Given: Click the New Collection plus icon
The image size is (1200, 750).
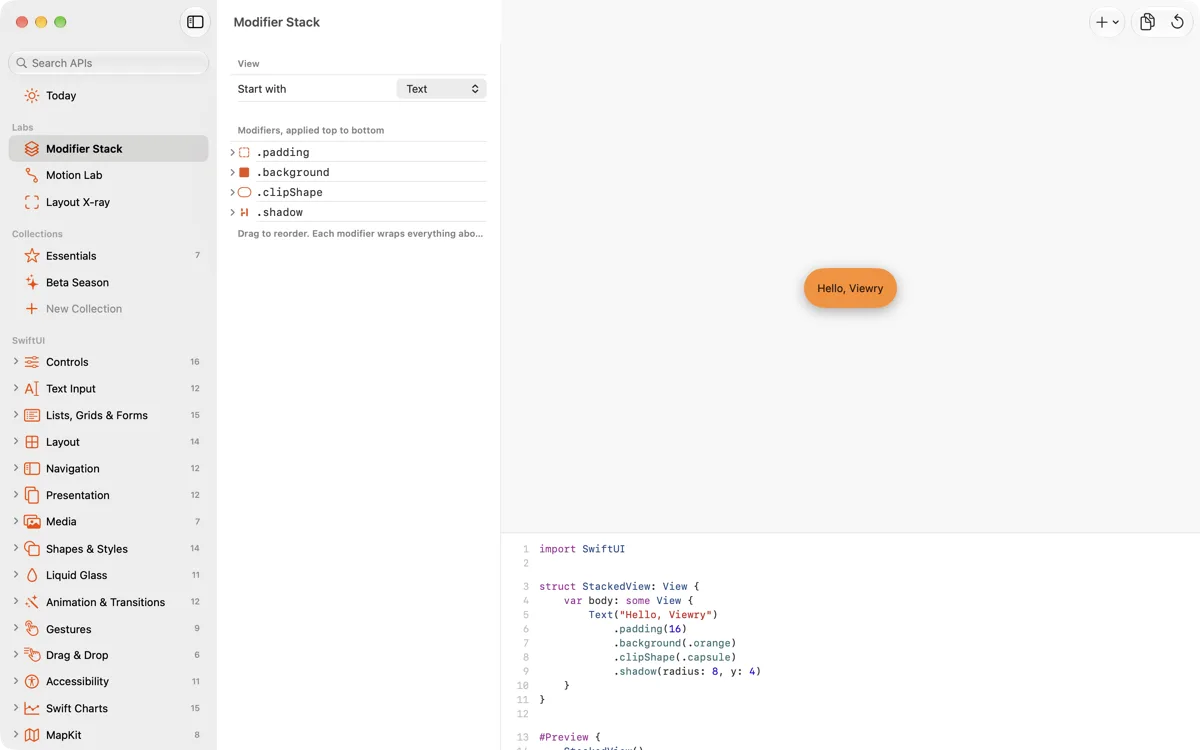Looking at the screenshot, I should pos(32,309).
